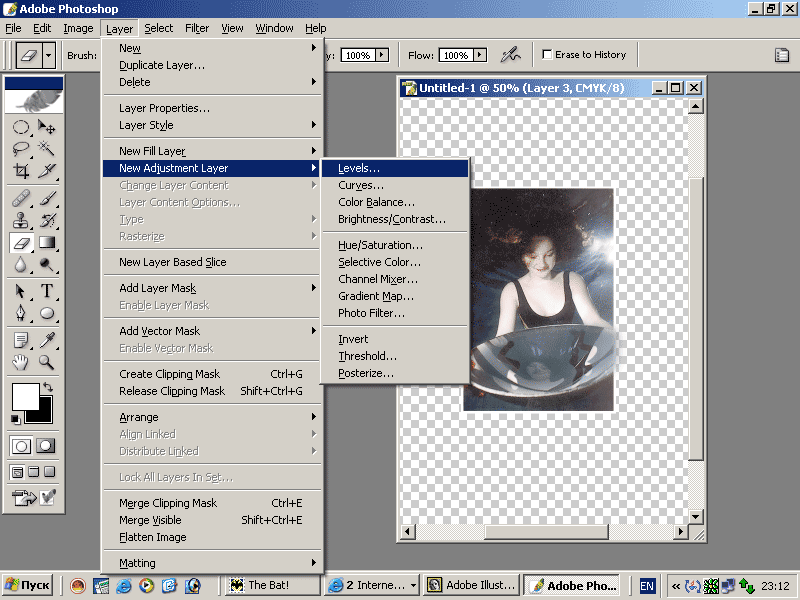Select the Path Selection tool

point(21,291)
